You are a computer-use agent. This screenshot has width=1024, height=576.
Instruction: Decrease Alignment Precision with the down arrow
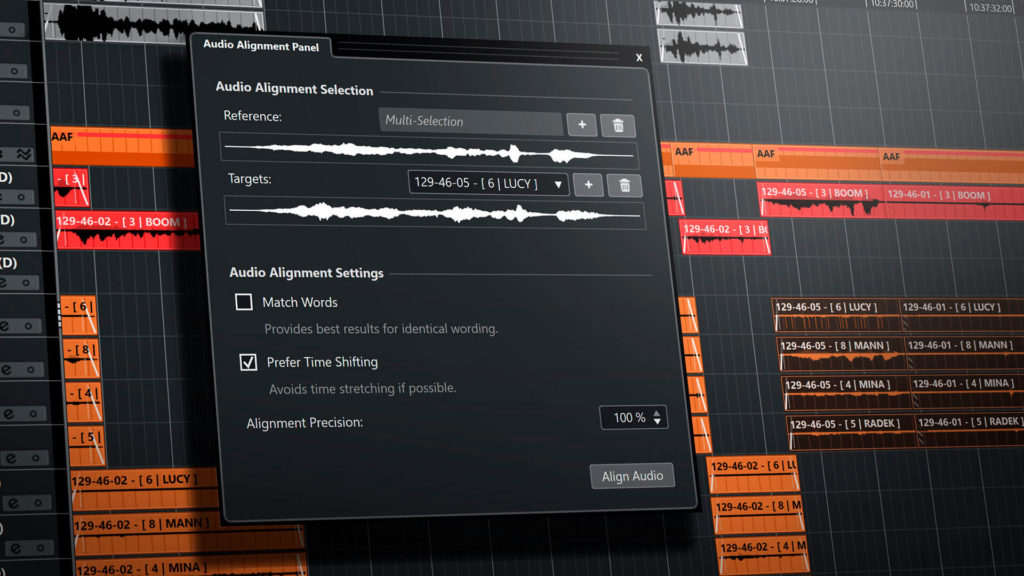point(657,422)
